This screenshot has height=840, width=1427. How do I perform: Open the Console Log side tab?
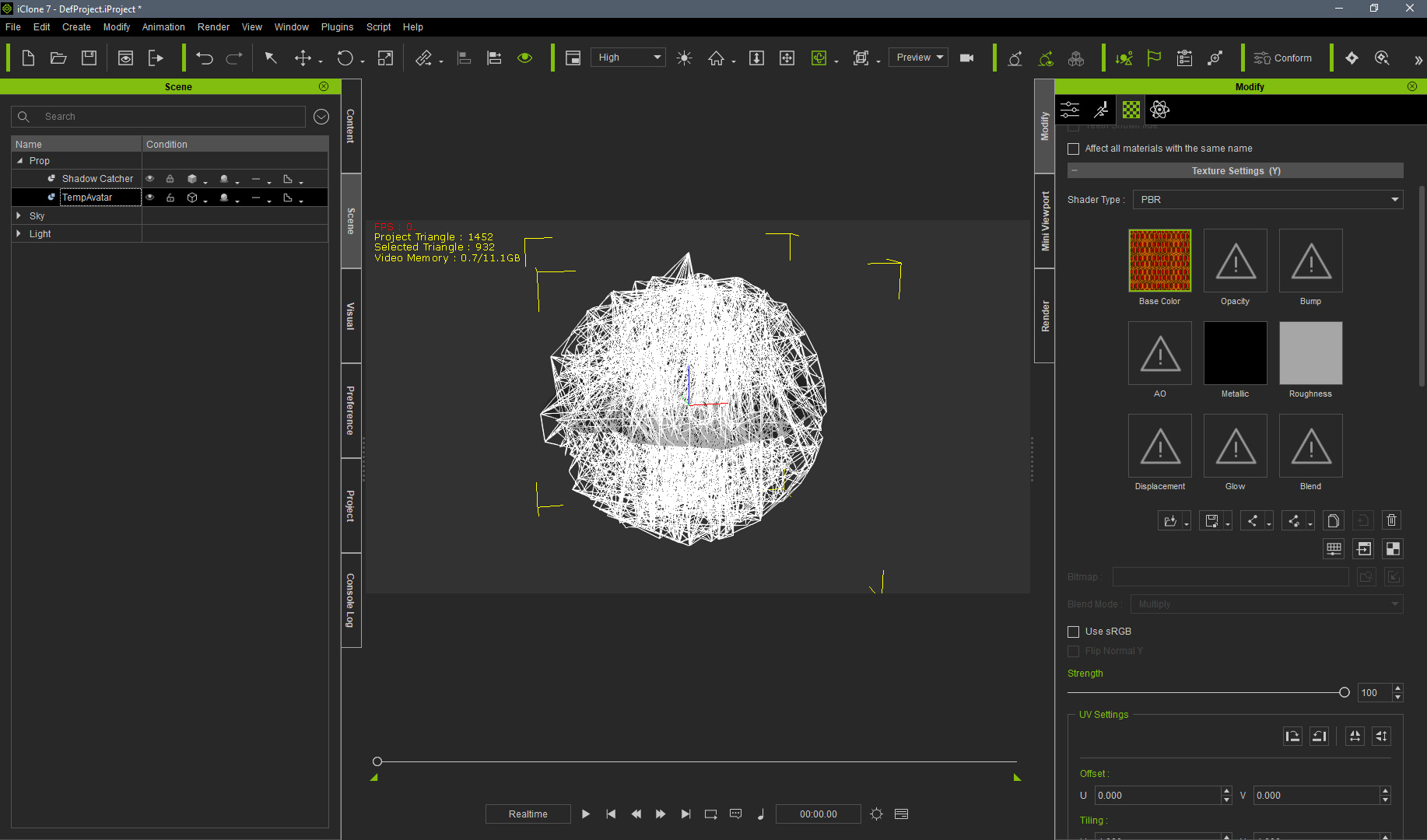pos(351,600)
